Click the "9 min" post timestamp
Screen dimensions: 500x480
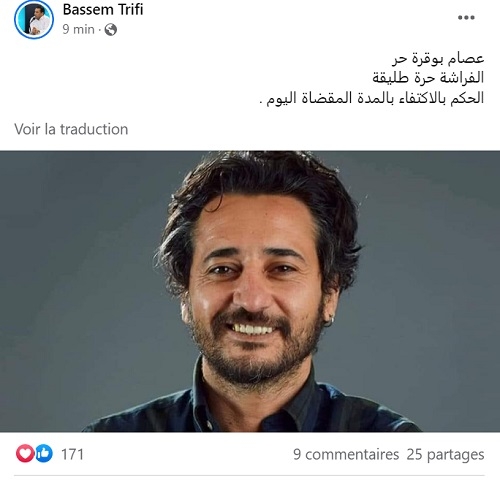coord(78,29)
